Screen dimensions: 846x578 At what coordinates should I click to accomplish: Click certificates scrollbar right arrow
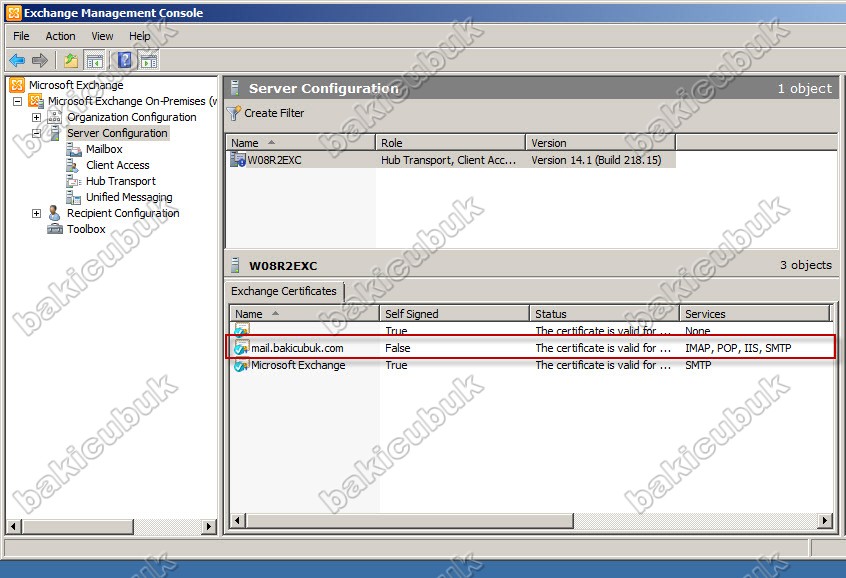[x=824, y=521]
